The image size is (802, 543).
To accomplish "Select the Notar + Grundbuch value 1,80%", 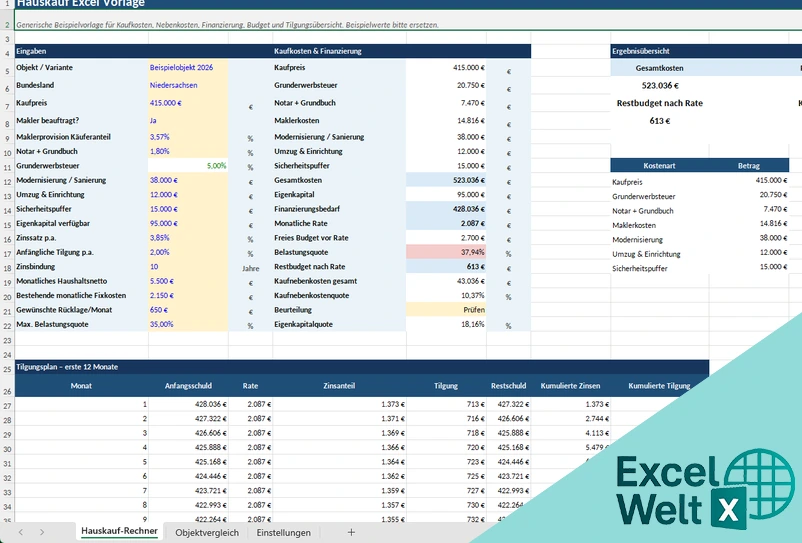I will (188, 151).
